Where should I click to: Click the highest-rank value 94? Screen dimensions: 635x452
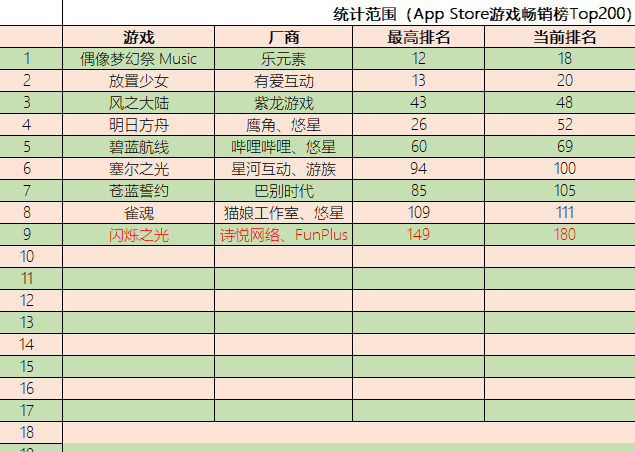418,168
